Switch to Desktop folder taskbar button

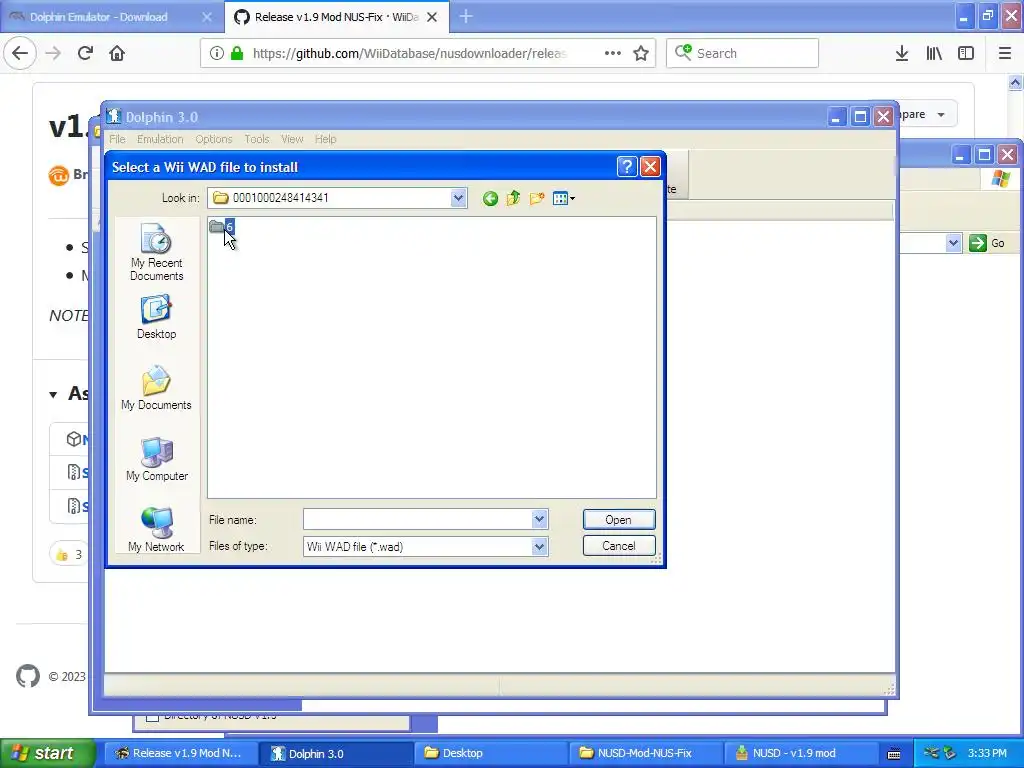coord(490,753)
